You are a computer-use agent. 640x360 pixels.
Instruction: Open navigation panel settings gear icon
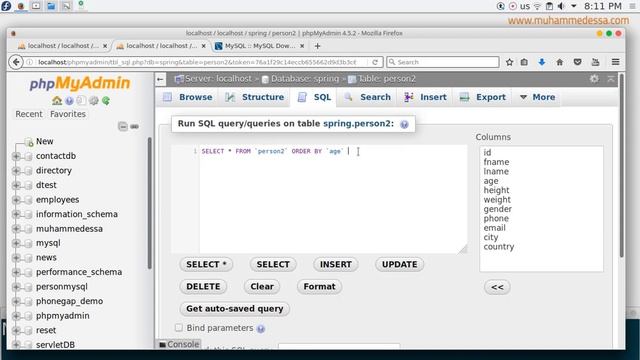tap(93, 100)
